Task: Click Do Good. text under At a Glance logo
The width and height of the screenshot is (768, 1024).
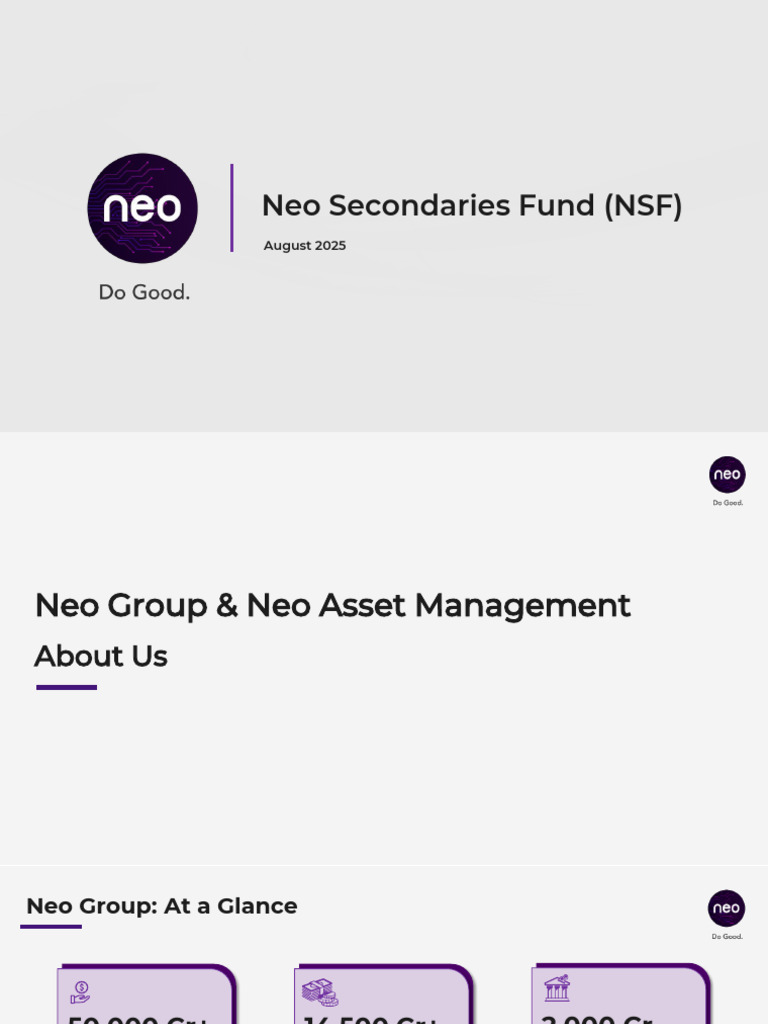Action: coord(726,937)
